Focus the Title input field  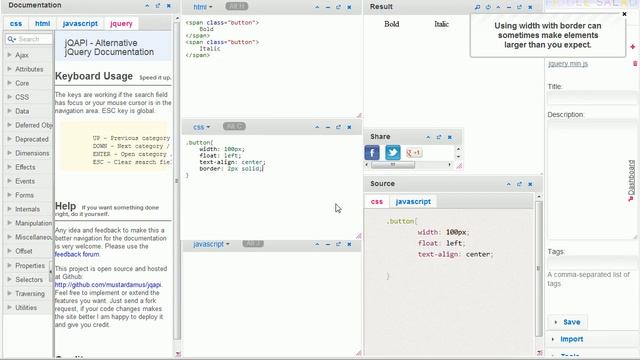tap(591, 98)
